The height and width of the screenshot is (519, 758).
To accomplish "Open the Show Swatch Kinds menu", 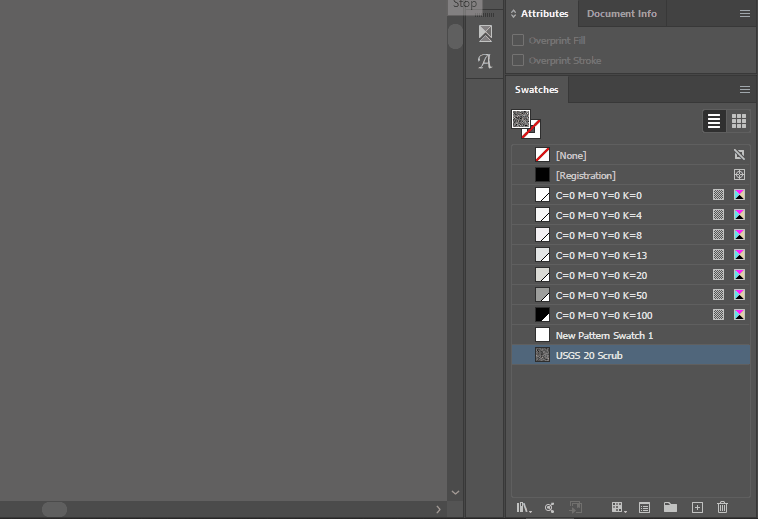I will 619,507.
